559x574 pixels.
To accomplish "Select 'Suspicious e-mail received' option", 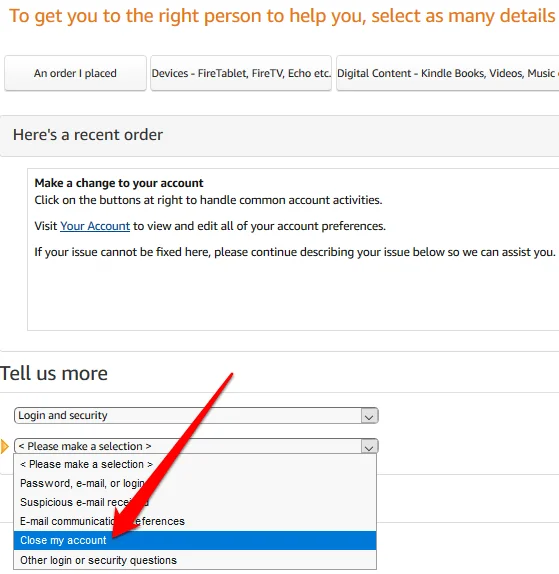I will (x=195, y=502).
